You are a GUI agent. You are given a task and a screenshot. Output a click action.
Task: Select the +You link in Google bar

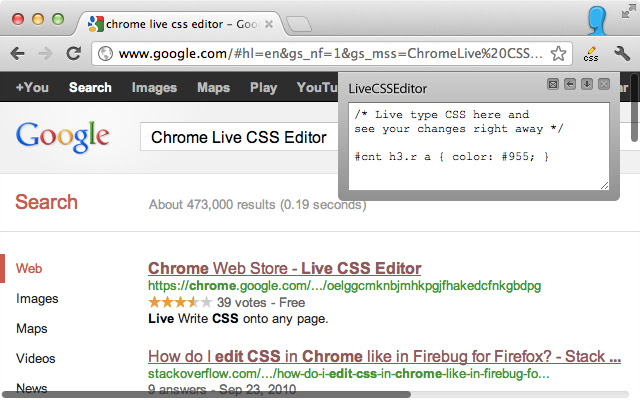(32, 87)
